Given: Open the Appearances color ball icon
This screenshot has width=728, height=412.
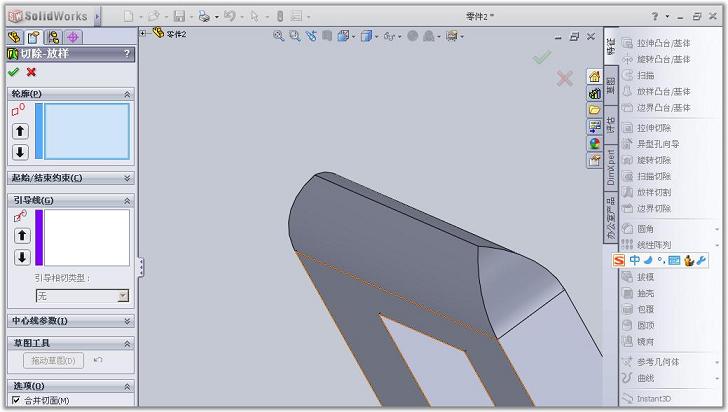Looking at the screenshot, I should coord(594,143).
